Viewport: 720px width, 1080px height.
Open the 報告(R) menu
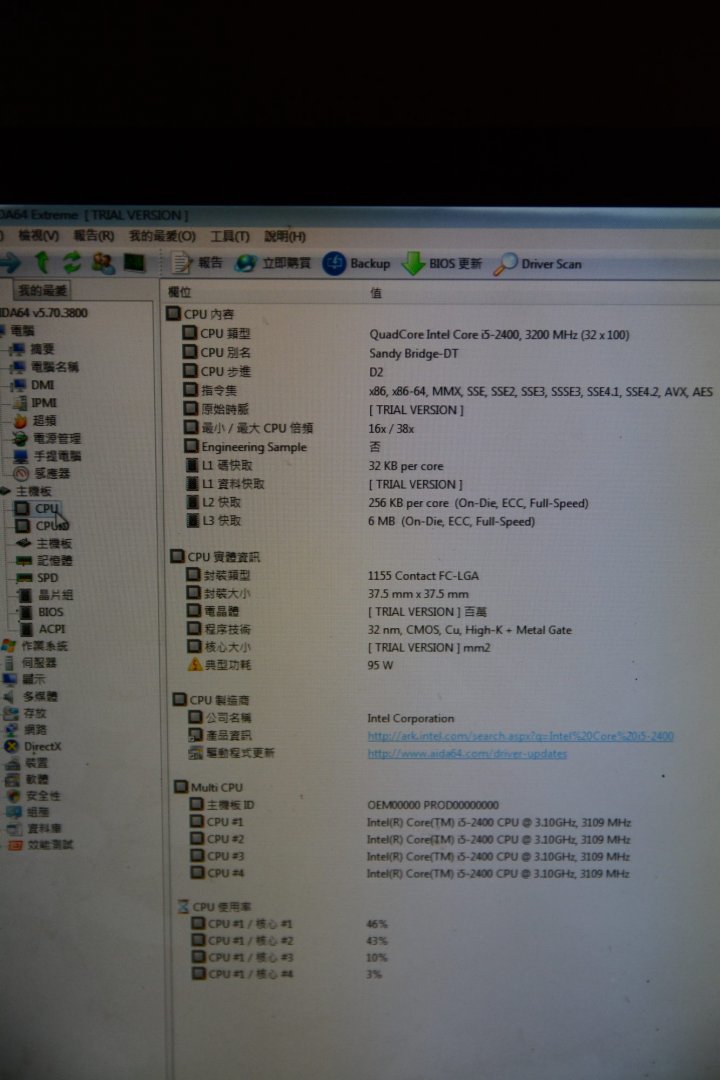pyautogui.click(x=94, y=236)
